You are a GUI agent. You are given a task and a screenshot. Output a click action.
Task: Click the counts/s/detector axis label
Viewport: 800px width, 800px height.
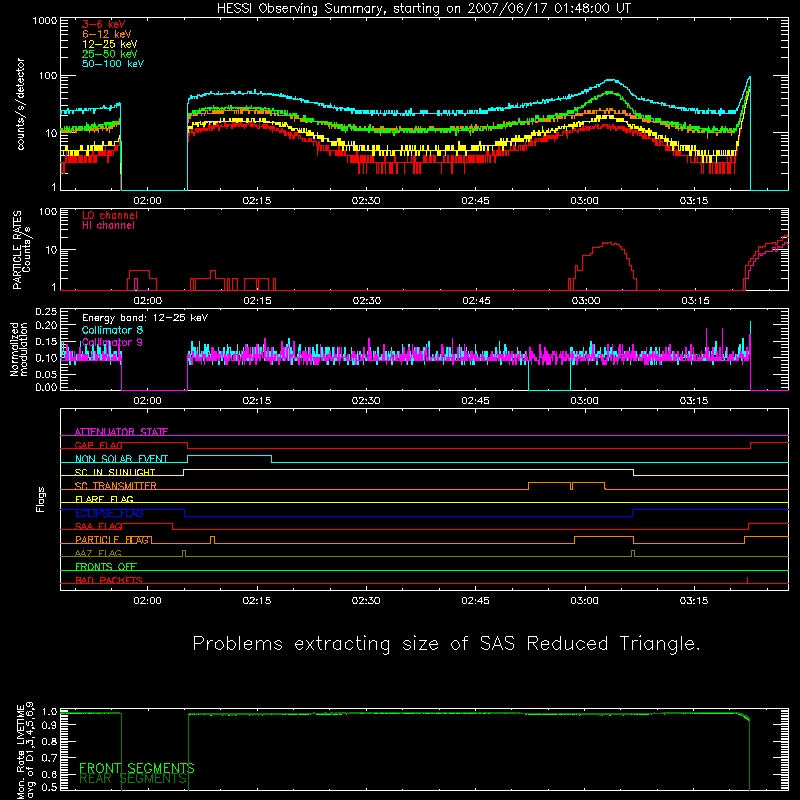[20, 104]
